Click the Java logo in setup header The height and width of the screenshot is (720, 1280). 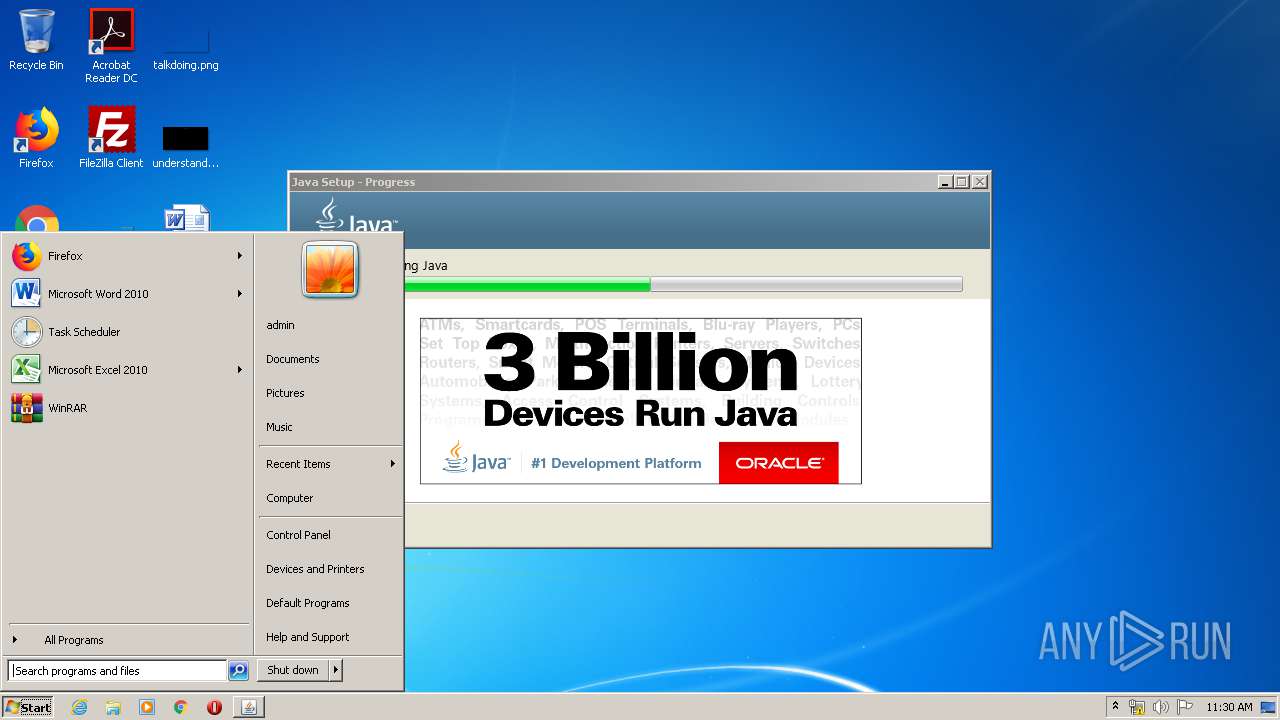pyautogui.click(x=356, y=216)
